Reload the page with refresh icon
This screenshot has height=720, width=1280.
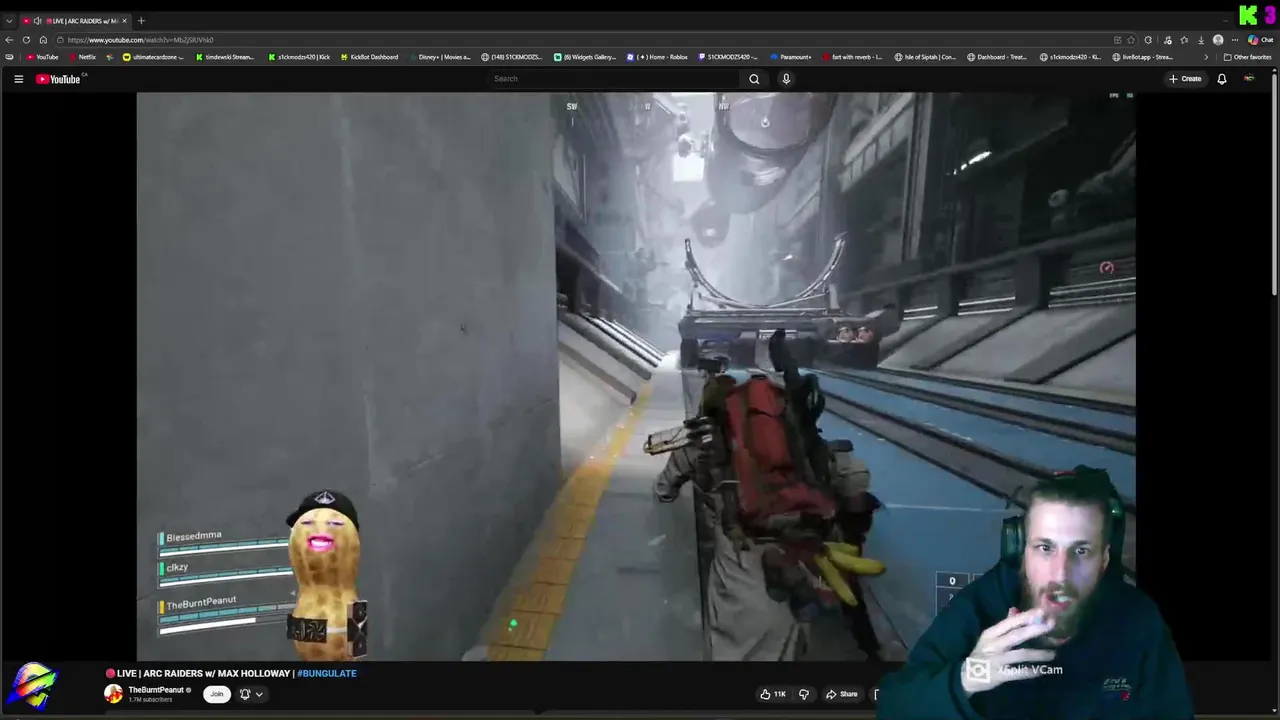coord(26,40)
